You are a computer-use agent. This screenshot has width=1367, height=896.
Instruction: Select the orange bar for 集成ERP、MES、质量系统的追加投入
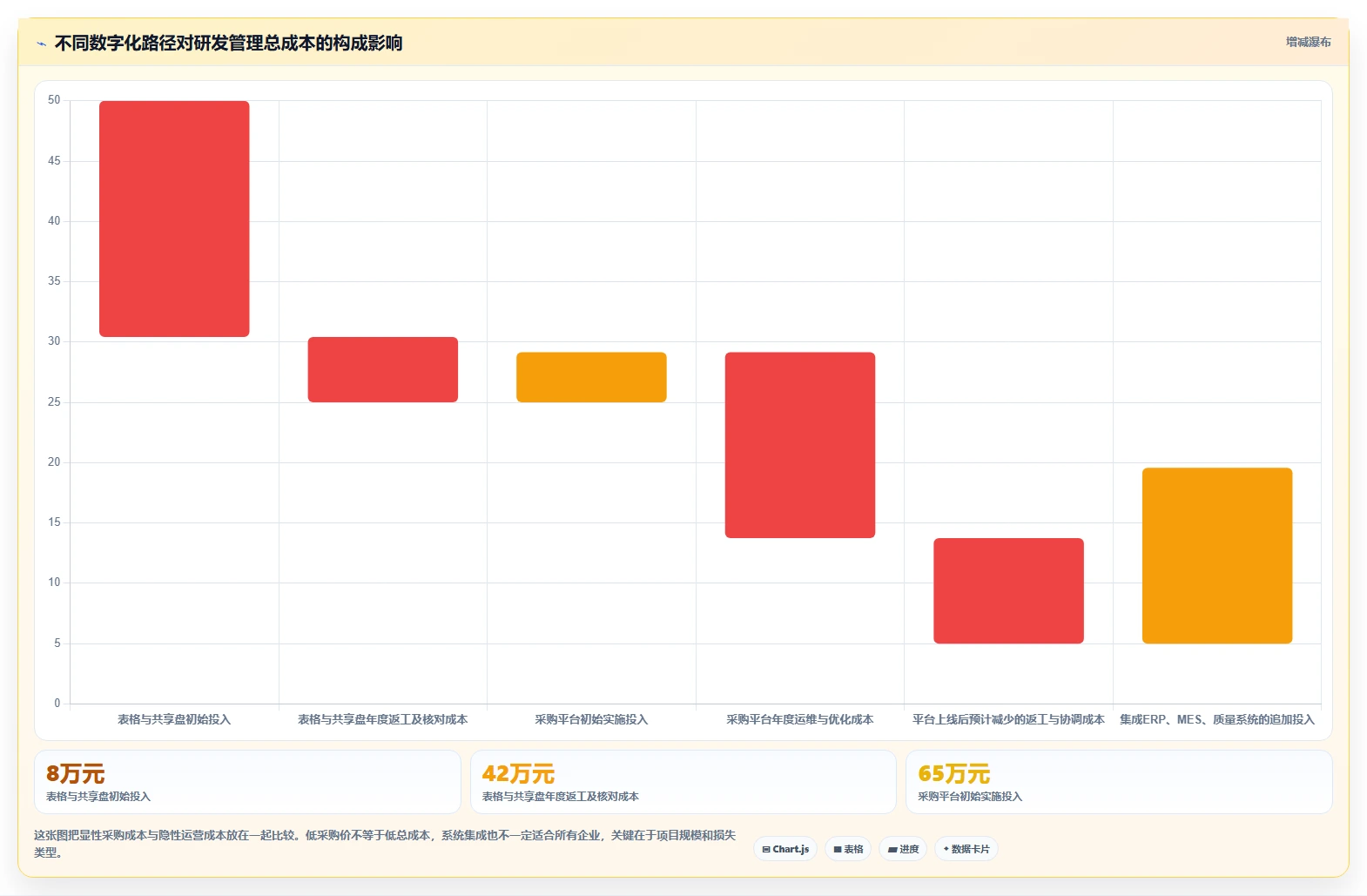pyautogui.click(x=1217, y=556)
